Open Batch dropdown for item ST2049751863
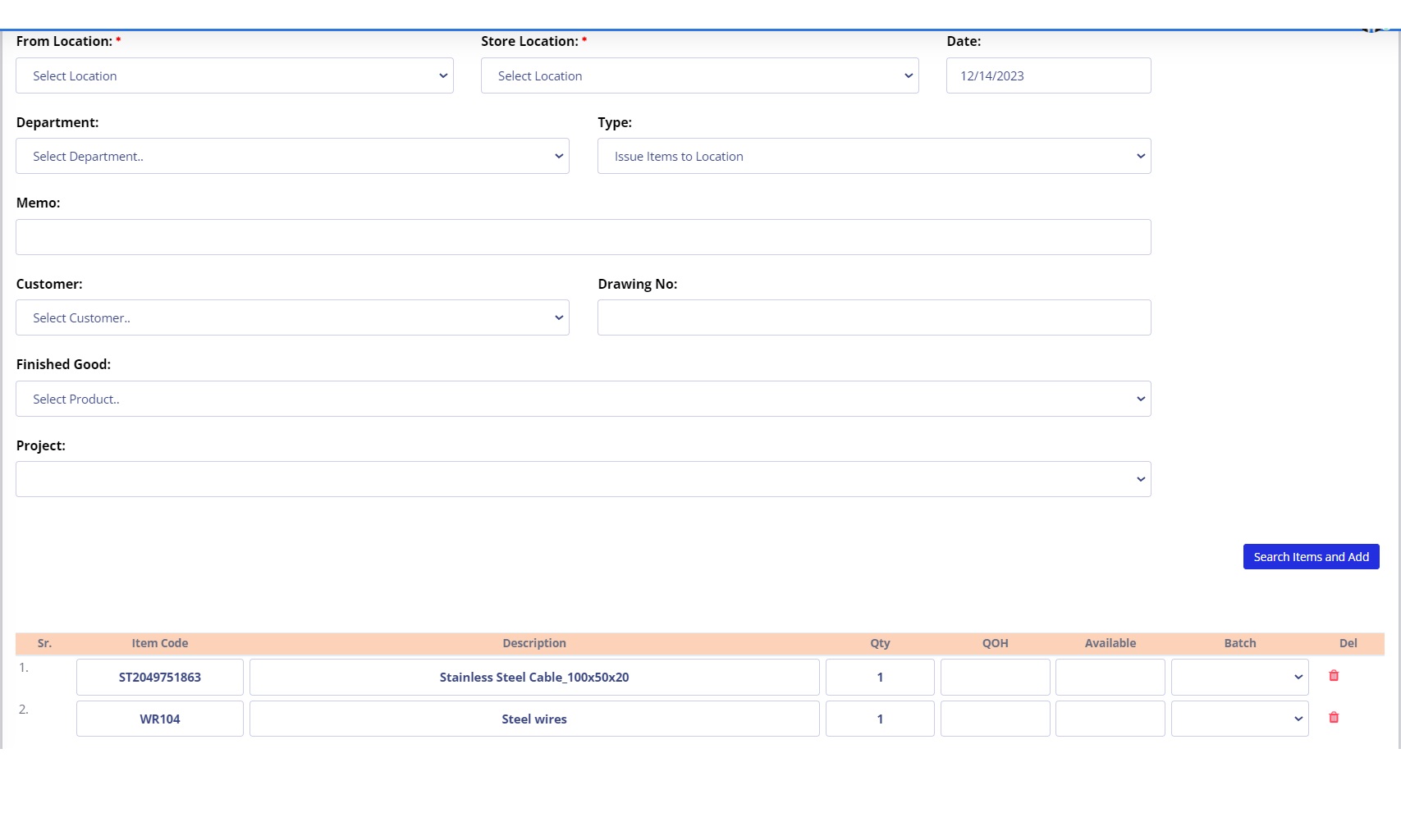 coord(1239,677)
